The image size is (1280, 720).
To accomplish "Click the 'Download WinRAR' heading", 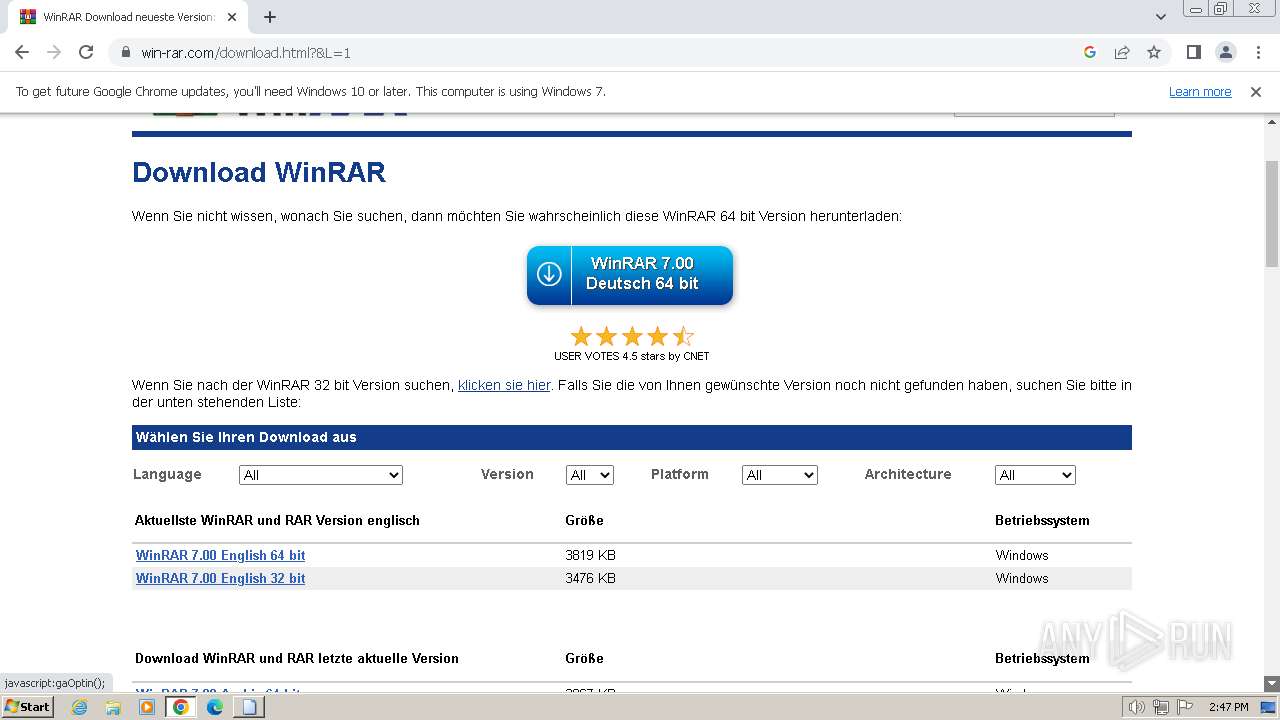I will [x=259, y=172].
